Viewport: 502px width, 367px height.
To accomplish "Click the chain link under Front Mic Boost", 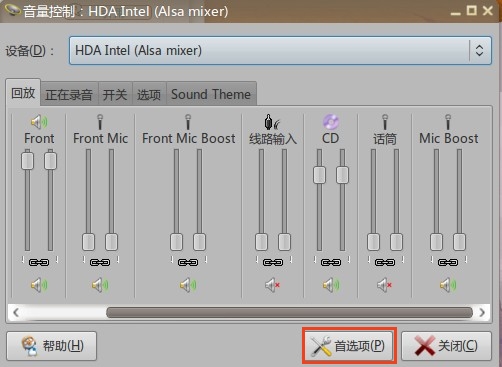I will 188,262.
